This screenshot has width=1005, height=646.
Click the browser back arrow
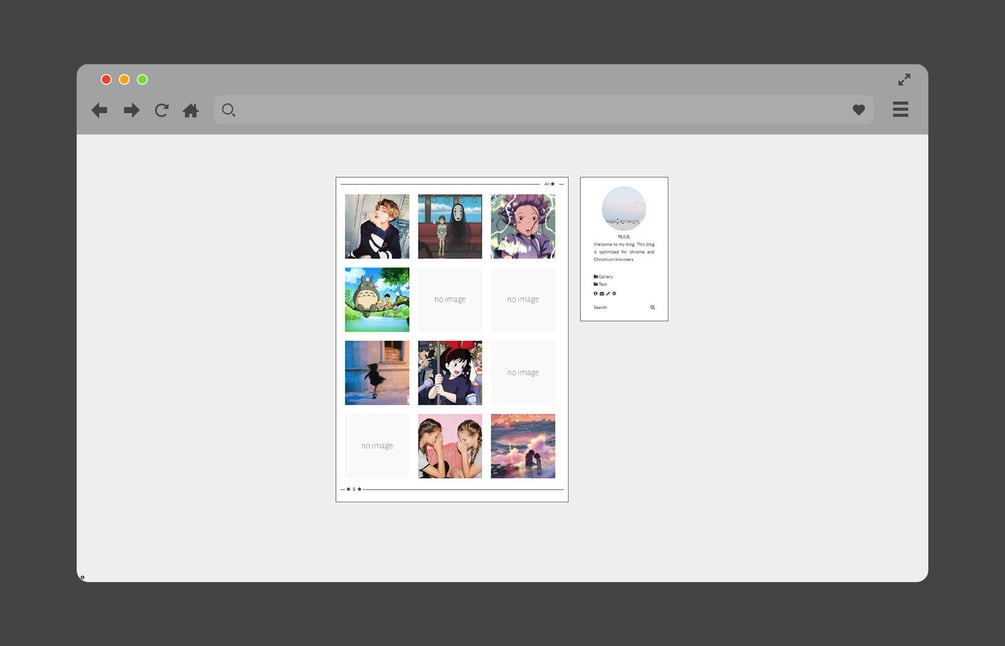pyautogui.click(x=99, y=110)
